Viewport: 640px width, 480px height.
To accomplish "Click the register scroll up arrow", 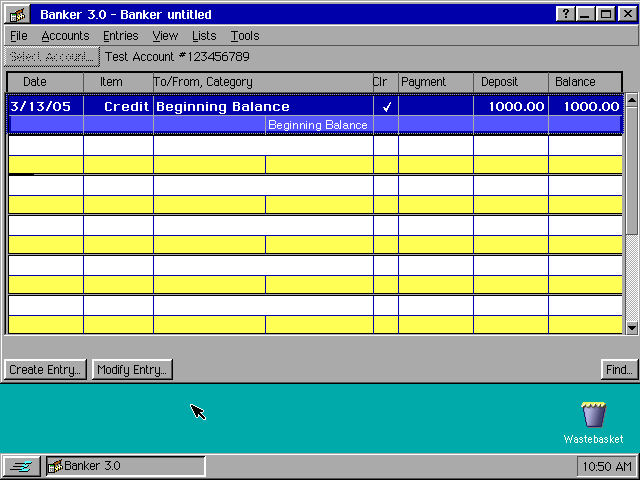I will point(631,99).
